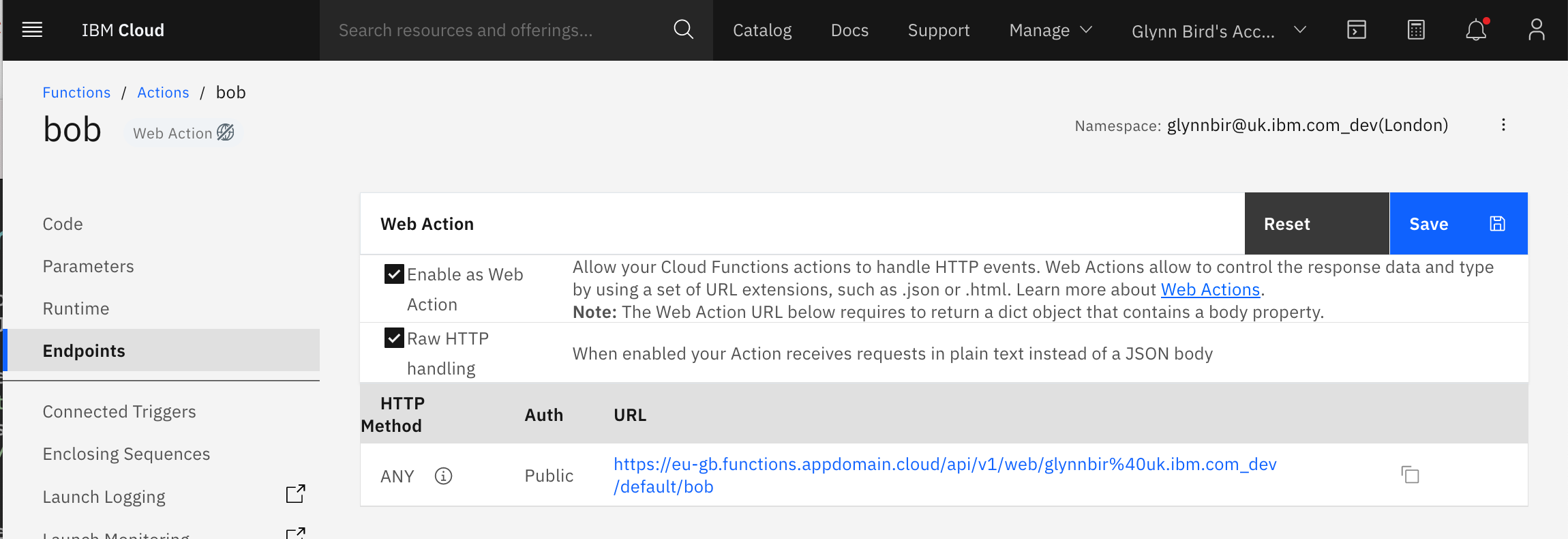This screenshot has height=539, width=1568.
Task: Open the cost estimator calculator icon
Action: click(1416, 30)
